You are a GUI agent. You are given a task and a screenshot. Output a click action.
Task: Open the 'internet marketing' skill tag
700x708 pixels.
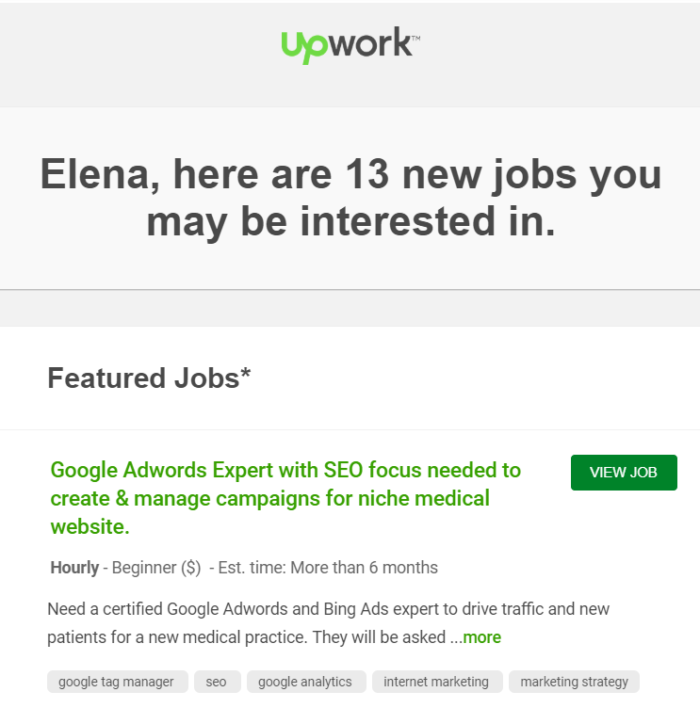[x=436, y=682]
